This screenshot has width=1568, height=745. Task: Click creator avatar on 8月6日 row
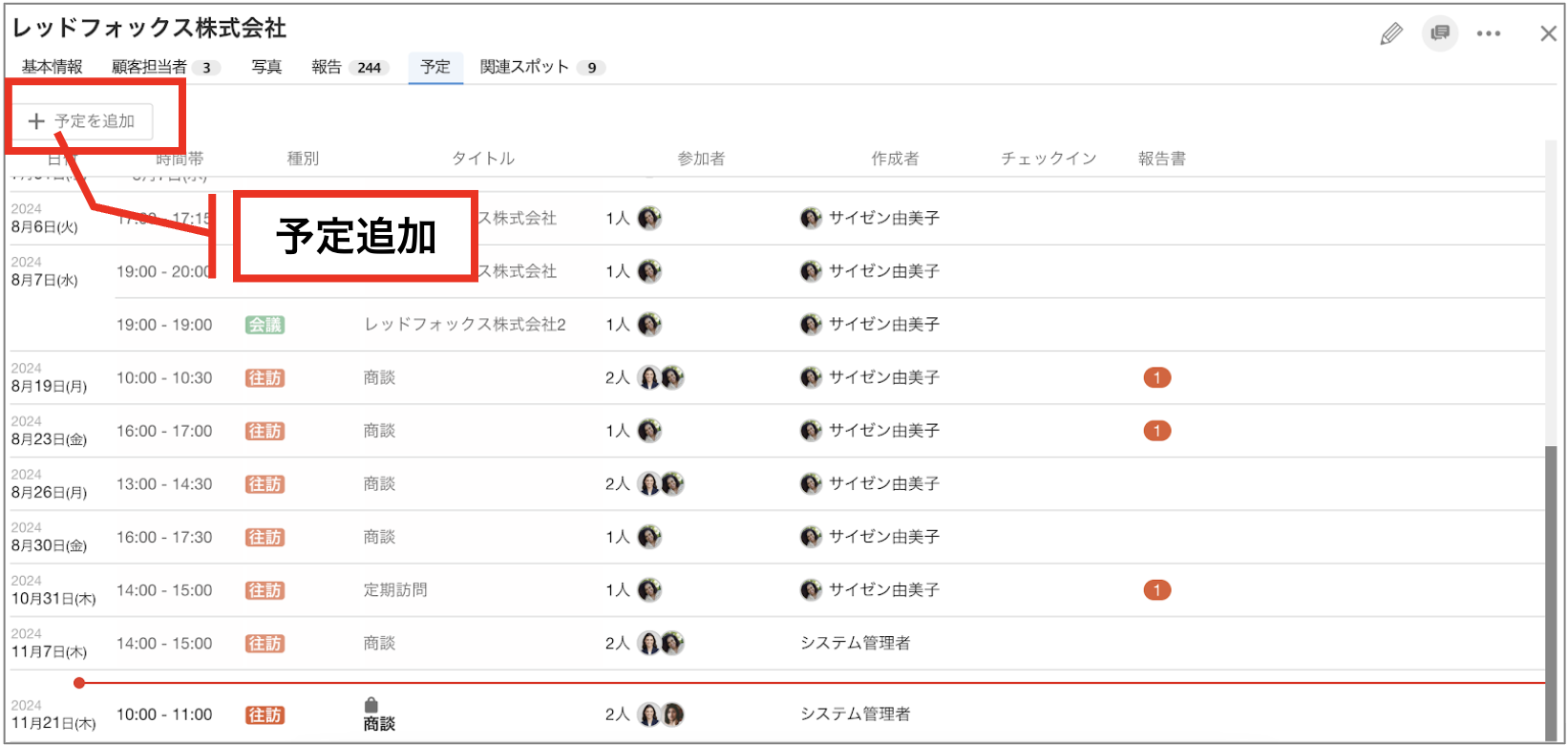click(x=811, y=219)
